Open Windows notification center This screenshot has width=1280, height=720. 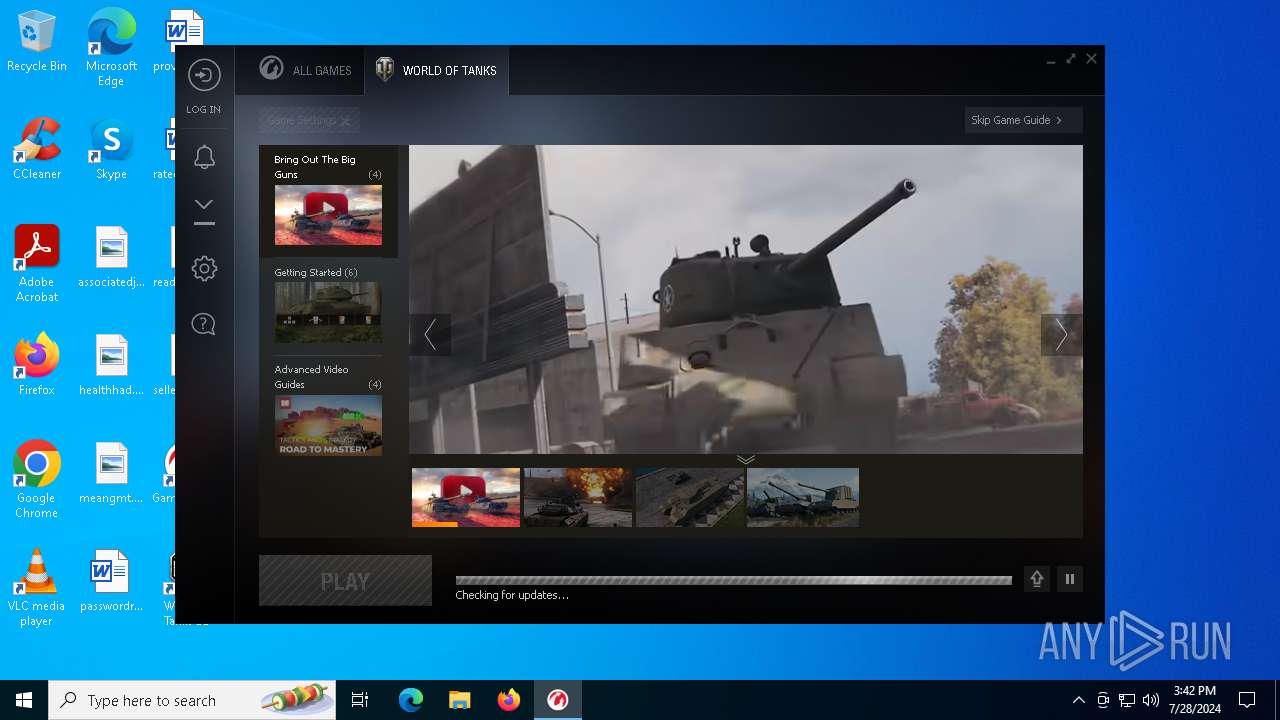pos(1247,700)
